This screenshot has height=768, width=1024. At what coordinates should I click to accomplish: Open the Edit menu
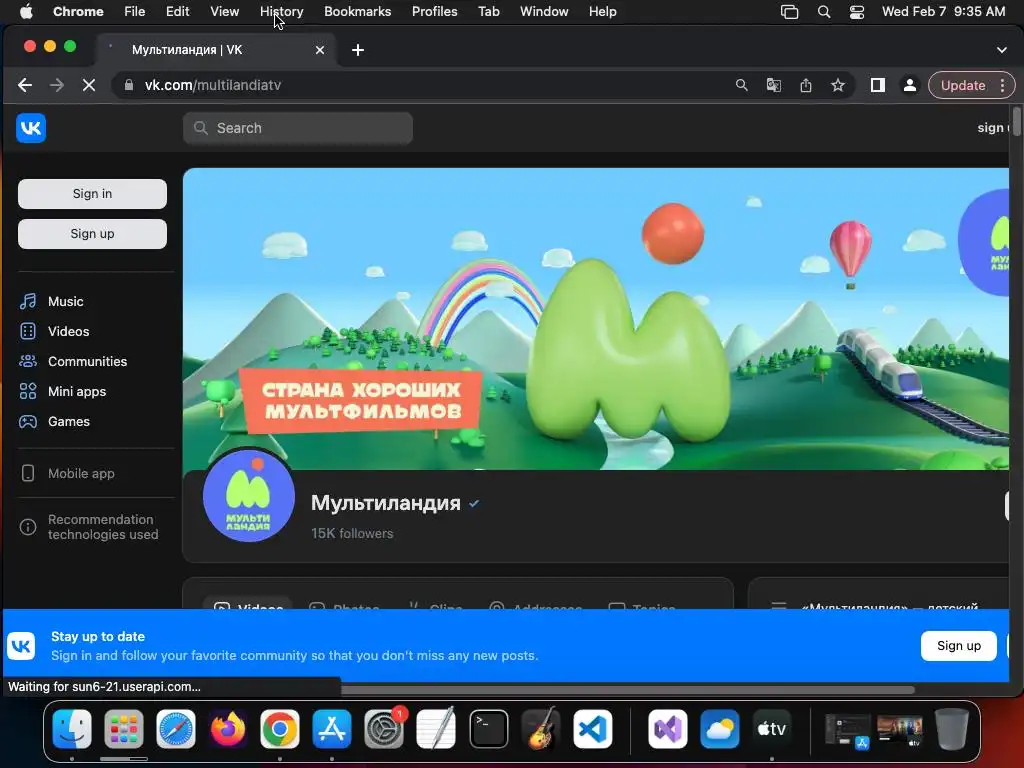click(177, 11)
